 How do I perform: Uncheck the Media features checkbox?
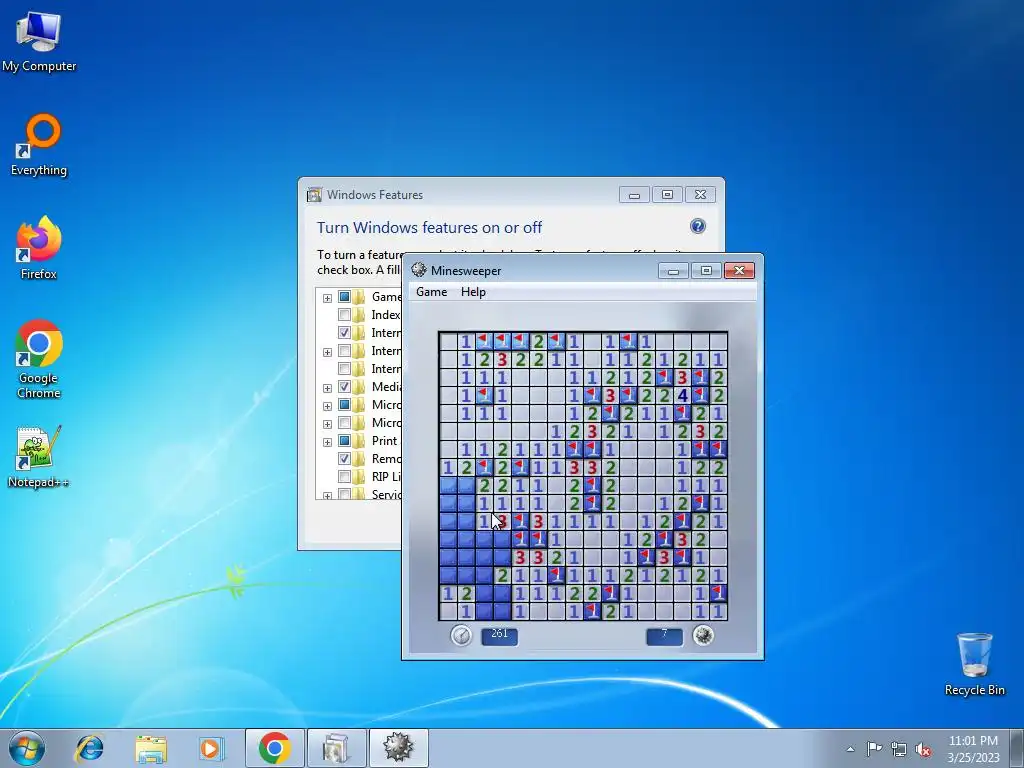344,387
